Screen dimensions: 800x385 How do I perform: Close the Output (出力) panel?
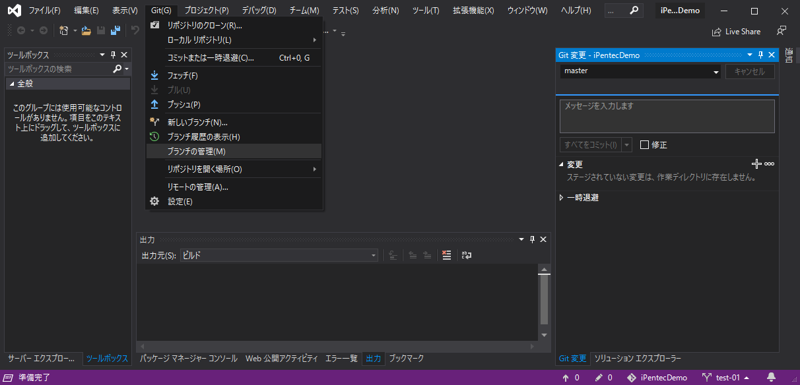pyautogui.click(x=543, y=240)
